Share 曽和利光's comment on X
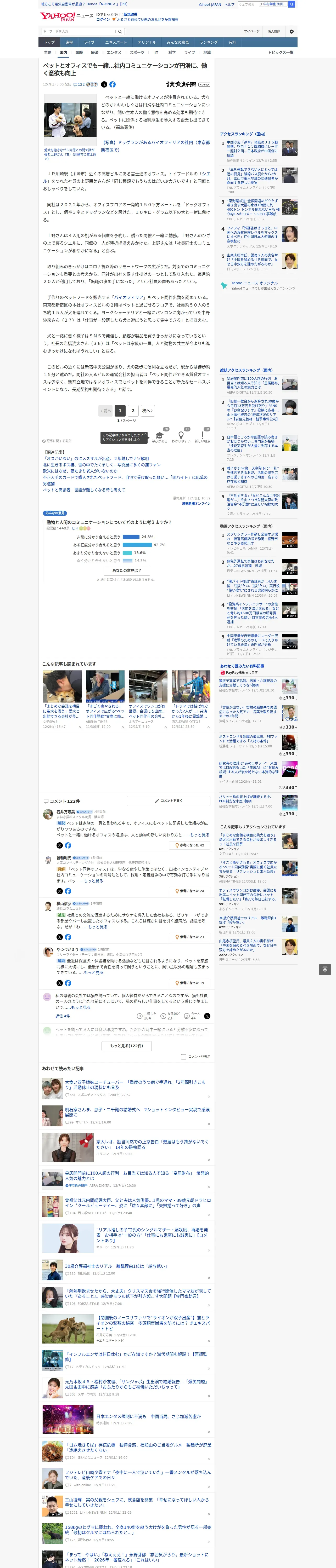 [x=60, y=891]
